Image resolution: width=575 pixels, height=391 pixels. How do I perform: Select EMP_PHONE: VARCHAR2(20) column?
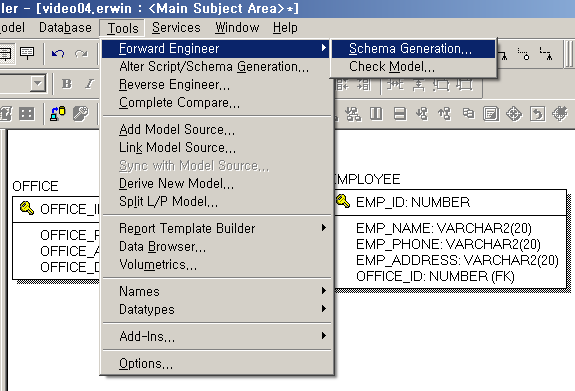coord(448,244)
